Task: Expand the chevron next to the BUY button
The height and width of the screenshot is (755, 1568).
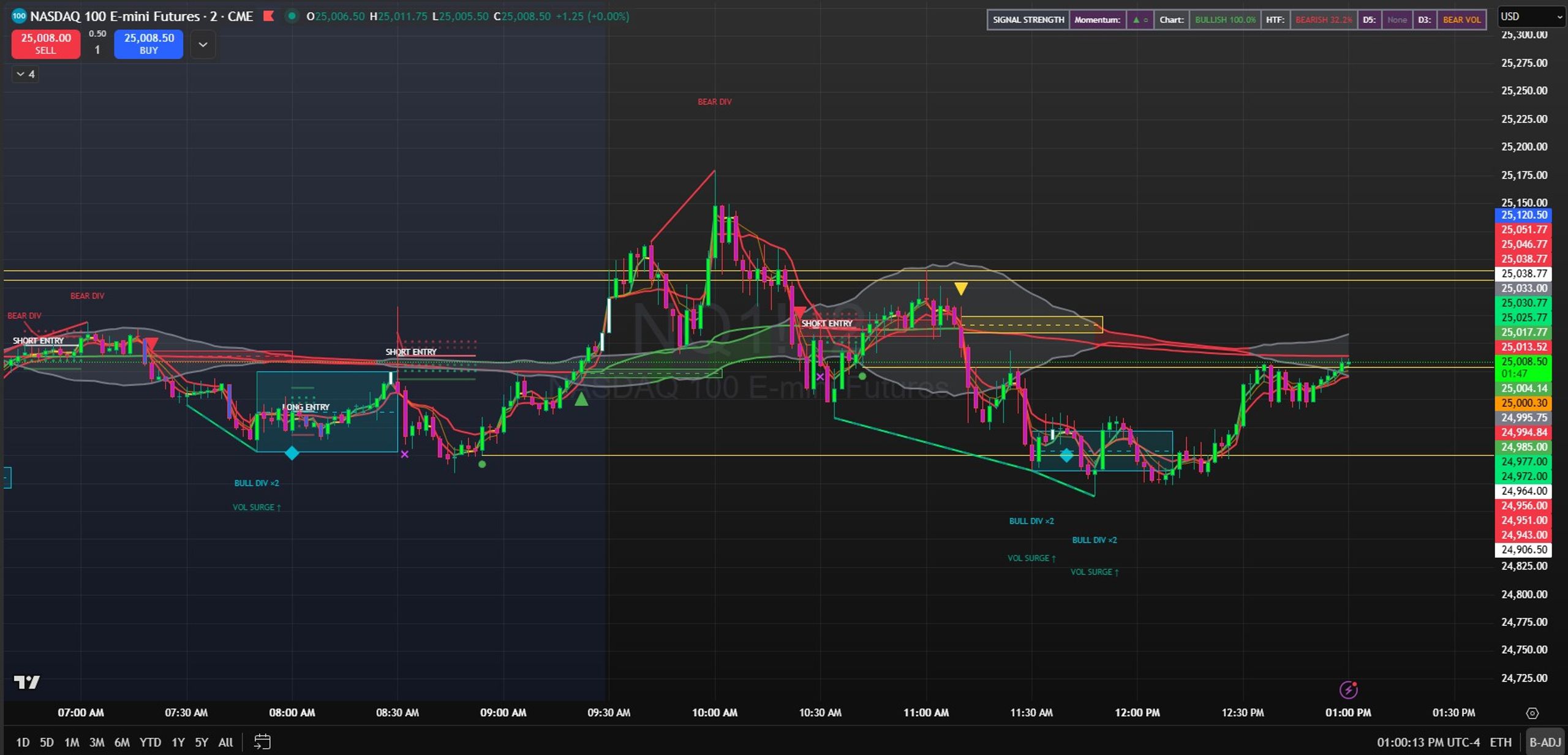Action: (x=203, y=45)
